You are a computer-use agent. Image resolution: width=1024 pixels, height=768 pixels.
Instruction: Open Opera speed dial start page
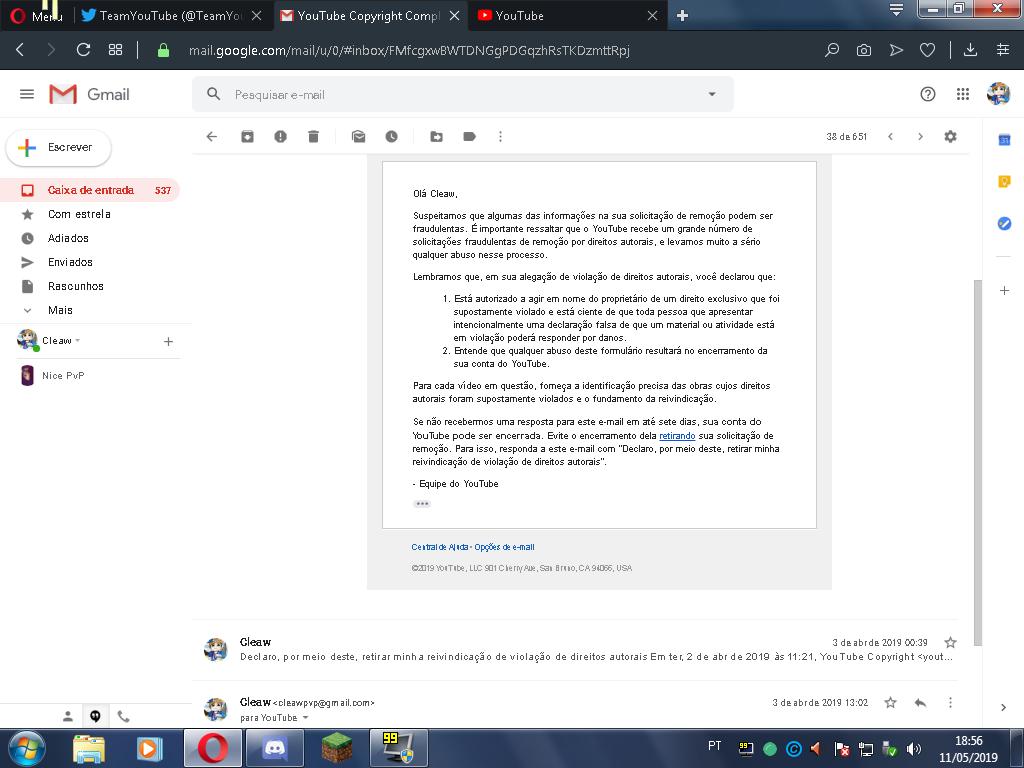tap(115, 50)
